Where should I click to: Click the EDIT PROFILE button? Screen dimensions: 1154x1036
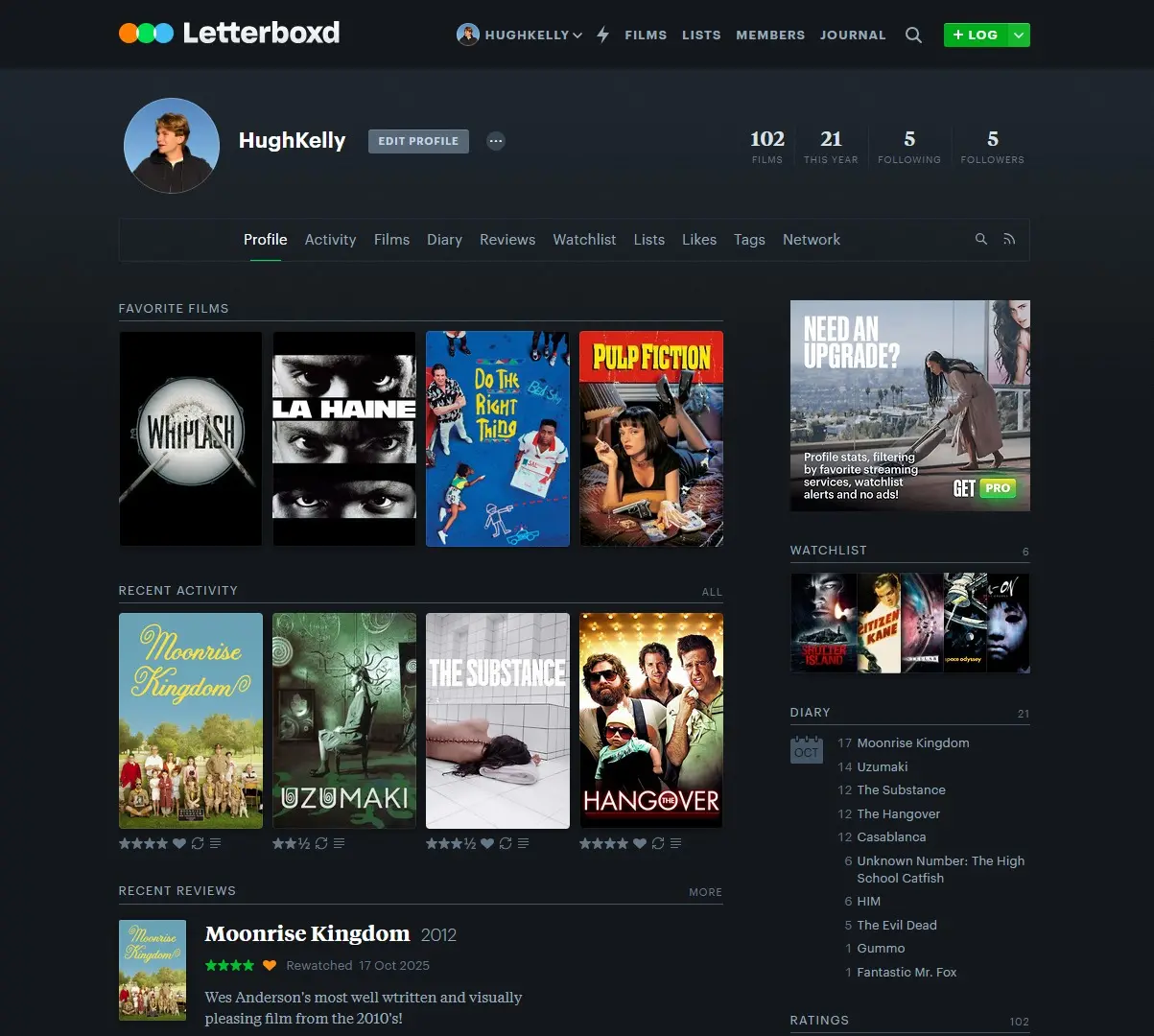tap(418, 141)
